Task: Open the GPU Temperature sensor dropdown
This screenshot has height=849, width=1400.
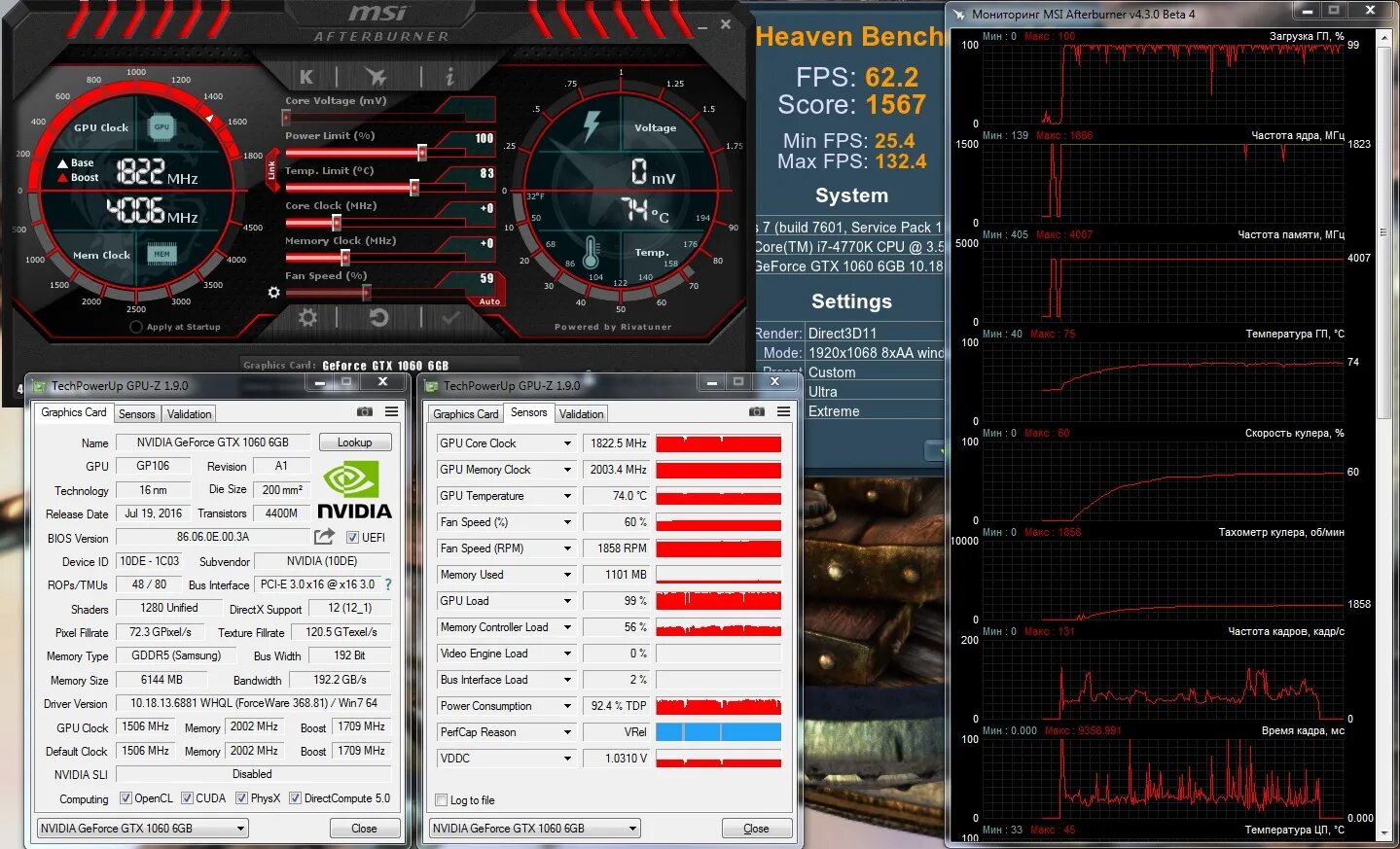Action: tap(567, 496)
